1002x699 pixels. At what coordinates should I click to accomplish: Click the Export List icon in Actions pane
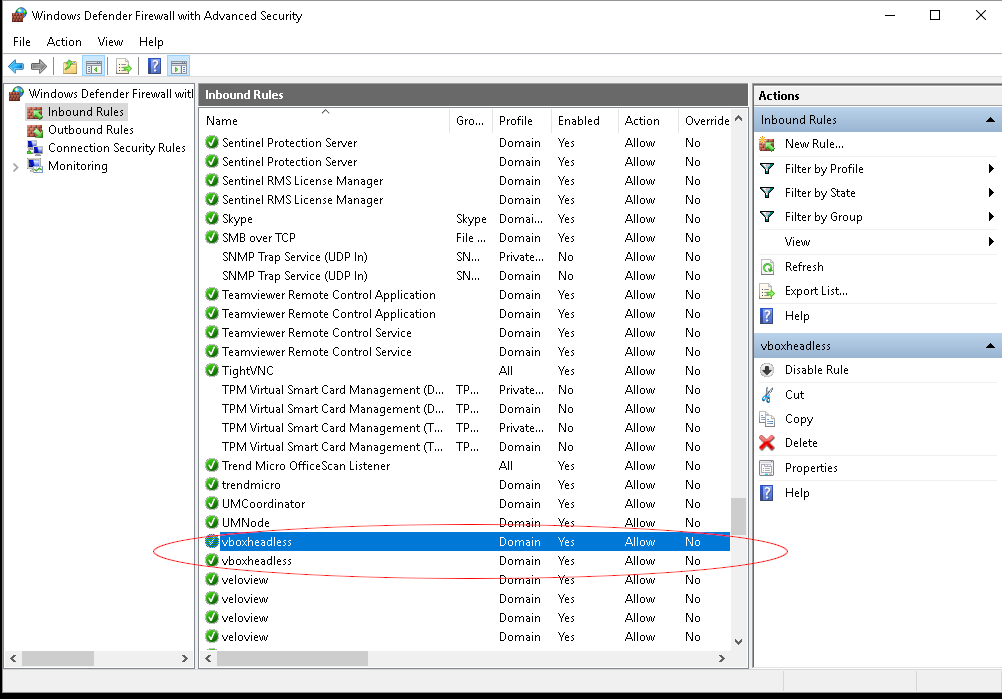click(767, 291)
